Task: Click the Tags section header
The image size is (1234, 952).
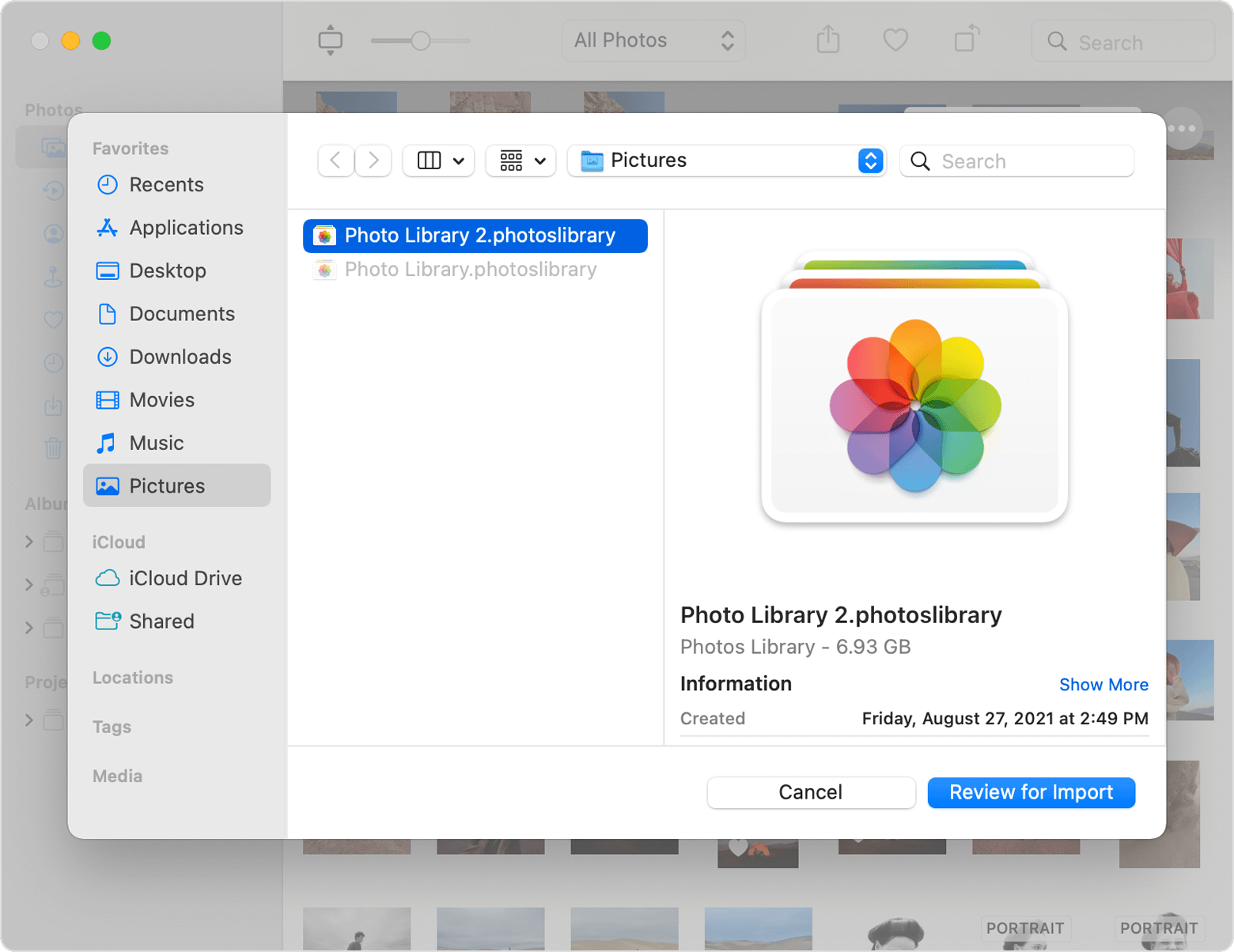Action: tap(112, 727)
